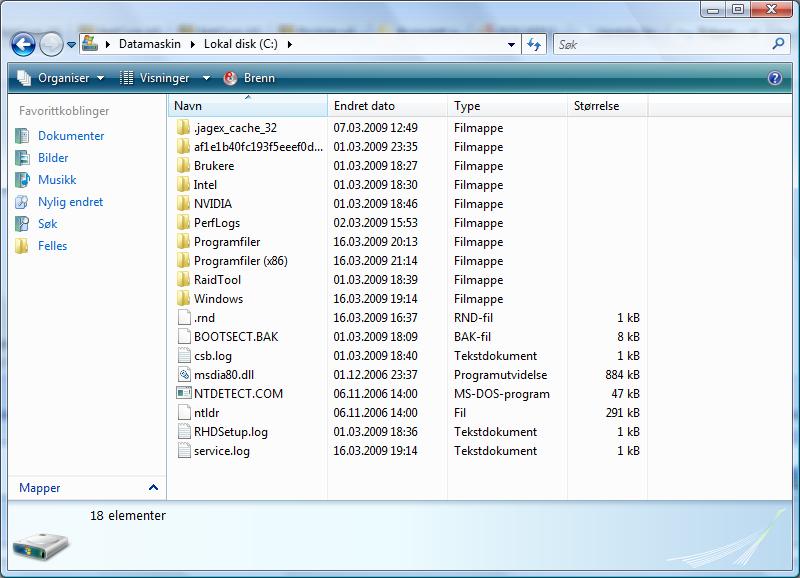This screenshot has height=578, width=800.
Task: Open recent pages dropdown beside navigation arrows
Action: pyautogui.click(x=71, y=45)
